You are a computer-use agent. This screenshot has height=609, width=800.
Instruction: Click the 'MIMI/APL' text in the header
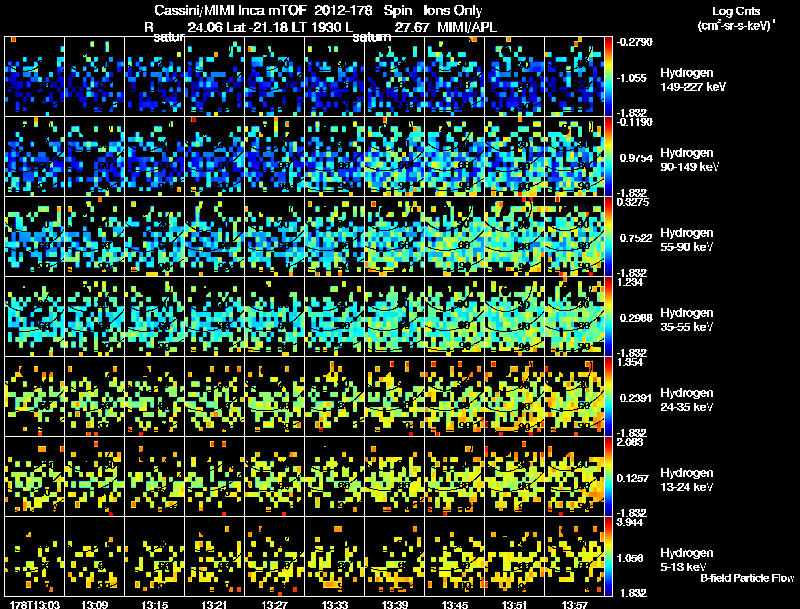[x=467, y=27]
